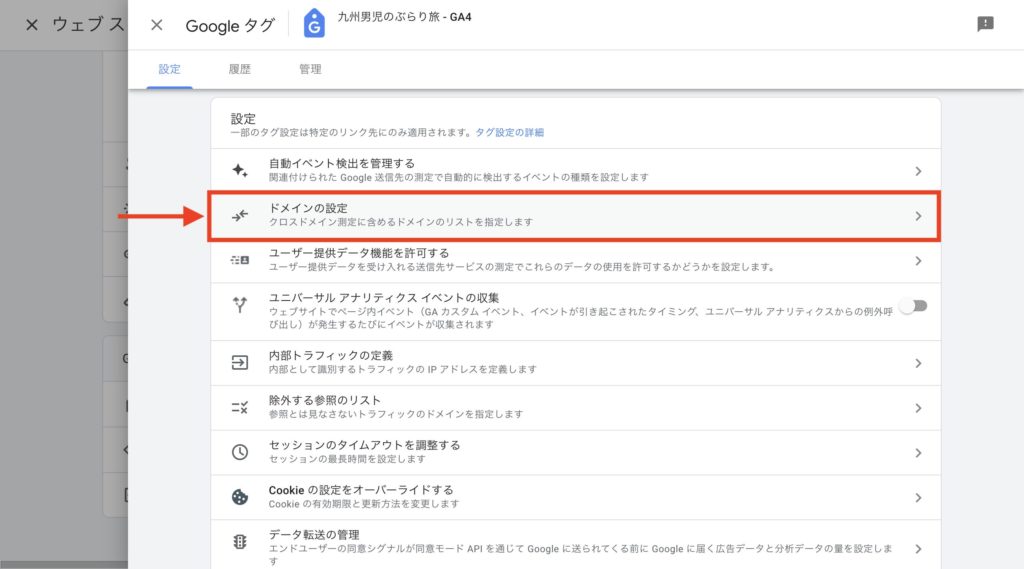Open 除外する参照のリスト setting
The width and height of the screenshot is (1024, 569).
click(x=575, y=408)
